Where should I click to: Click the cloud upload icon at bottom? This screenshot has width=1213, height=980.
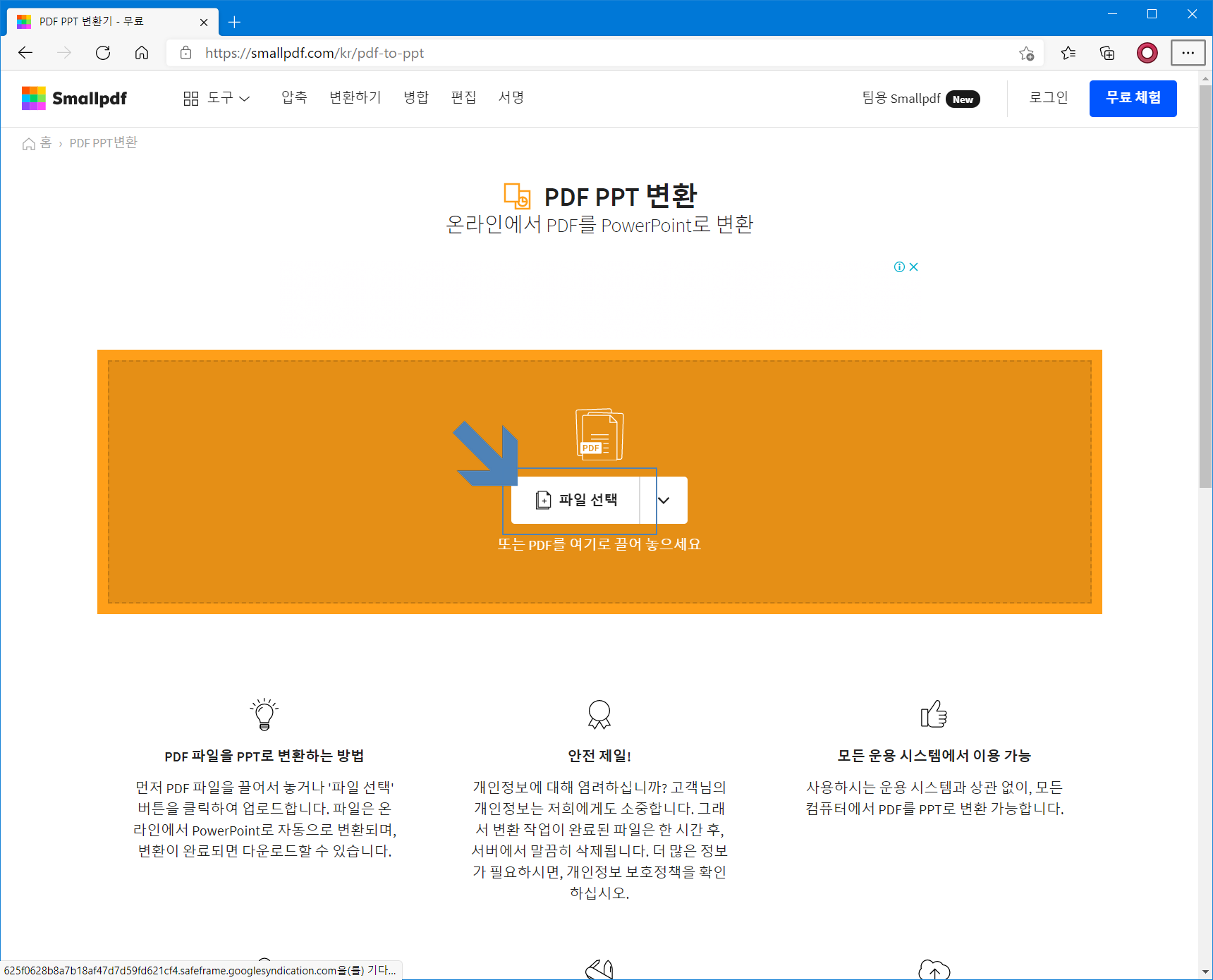(934, 970)
